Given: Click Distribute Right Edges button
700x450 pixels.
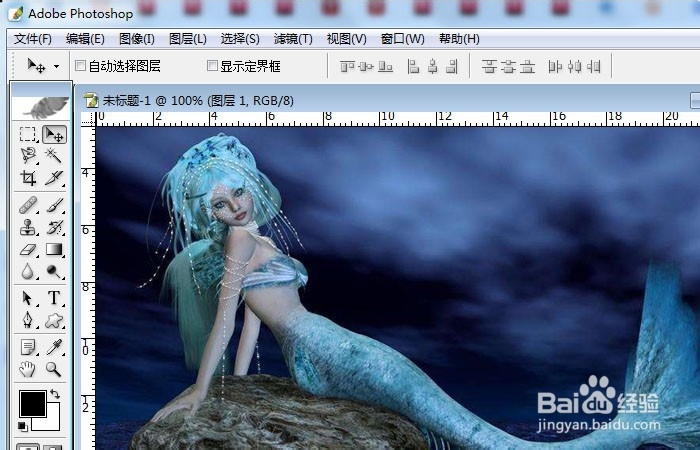Looking at the screenshot, I should pyautogui.click(x=593, y=67).
